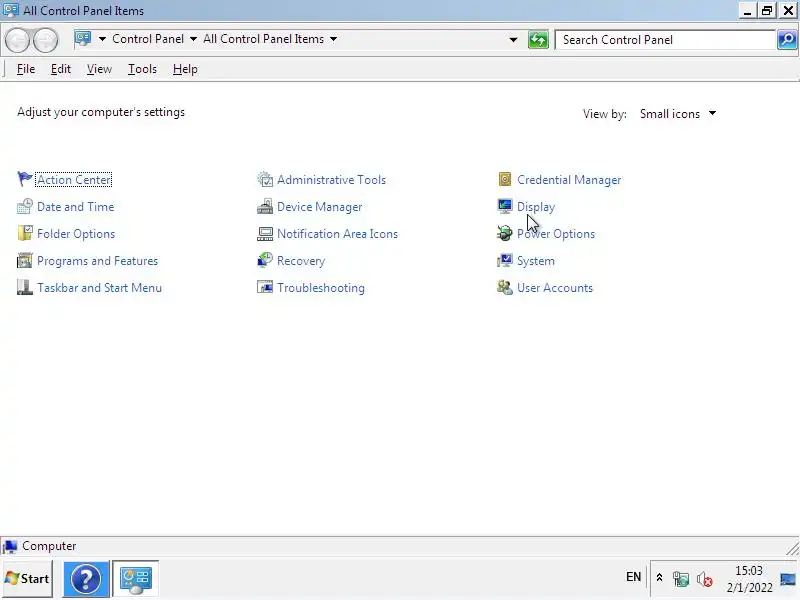Click the Folder Options icon
The width and height of the screenshot is (800, 600).
(24, 233)
